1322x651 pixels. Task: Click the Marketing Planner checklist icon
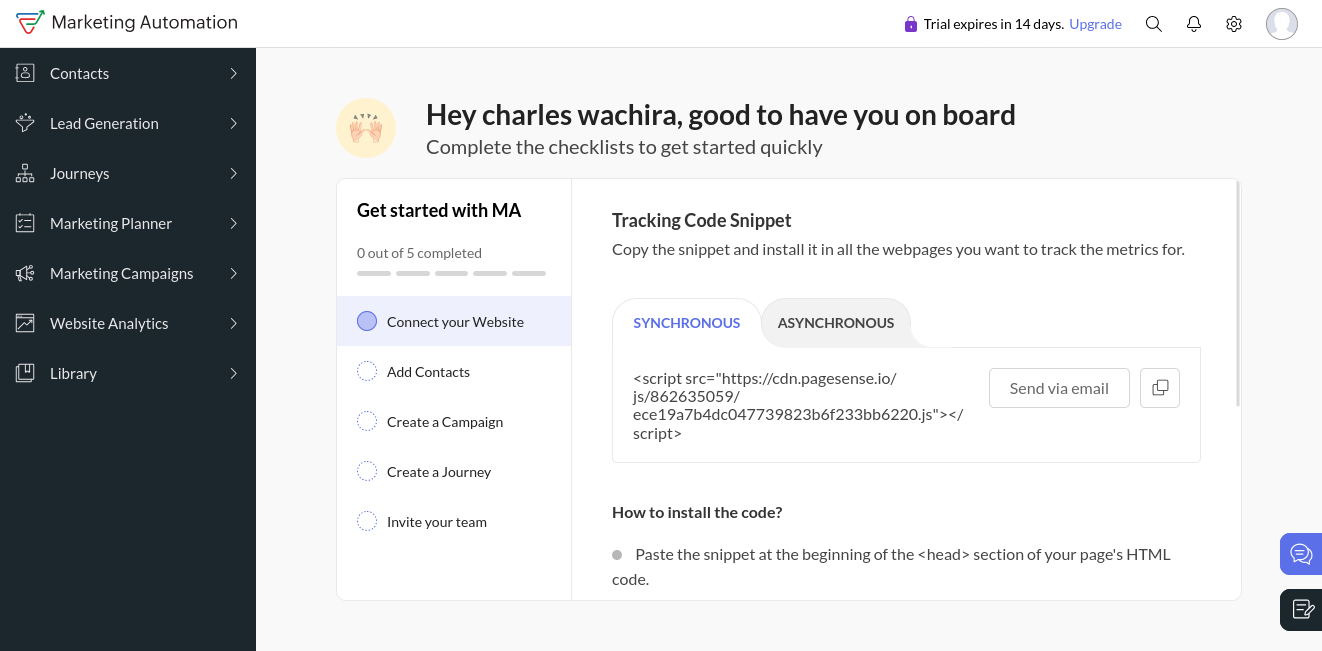click(x=25, y=223)
